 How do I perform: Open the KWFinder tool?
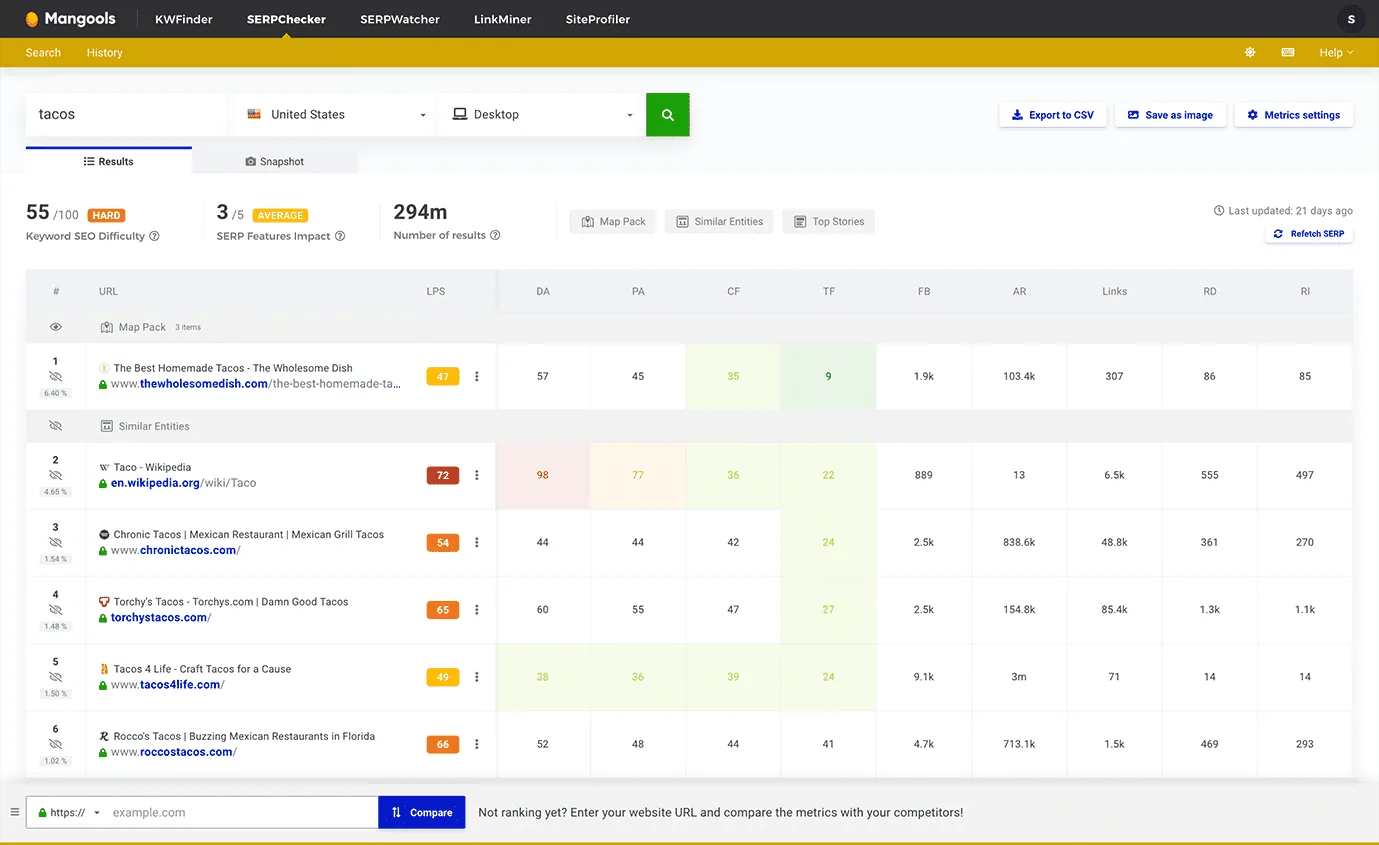[x=184, y=19]
